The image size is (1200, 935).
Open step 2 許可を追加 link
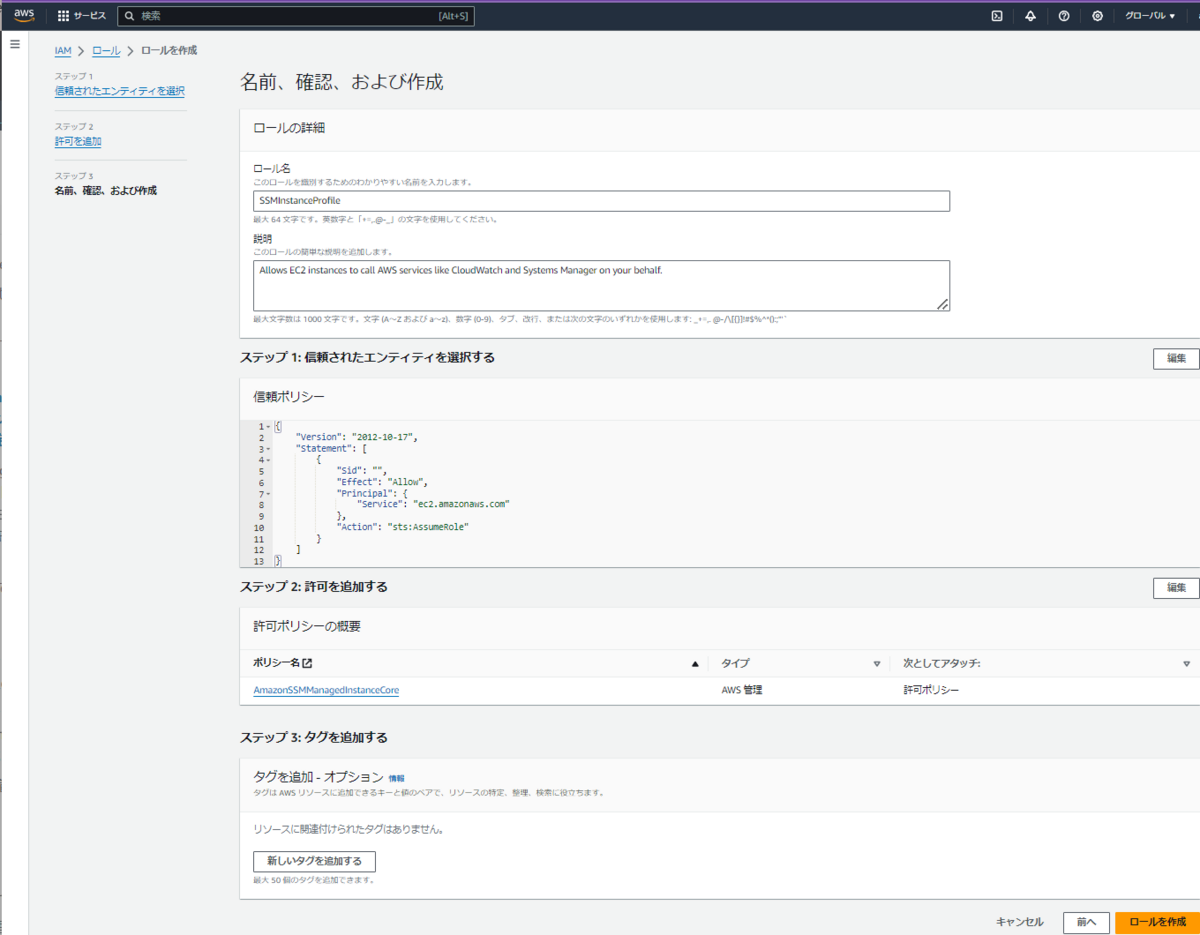(x=77, y=141)
